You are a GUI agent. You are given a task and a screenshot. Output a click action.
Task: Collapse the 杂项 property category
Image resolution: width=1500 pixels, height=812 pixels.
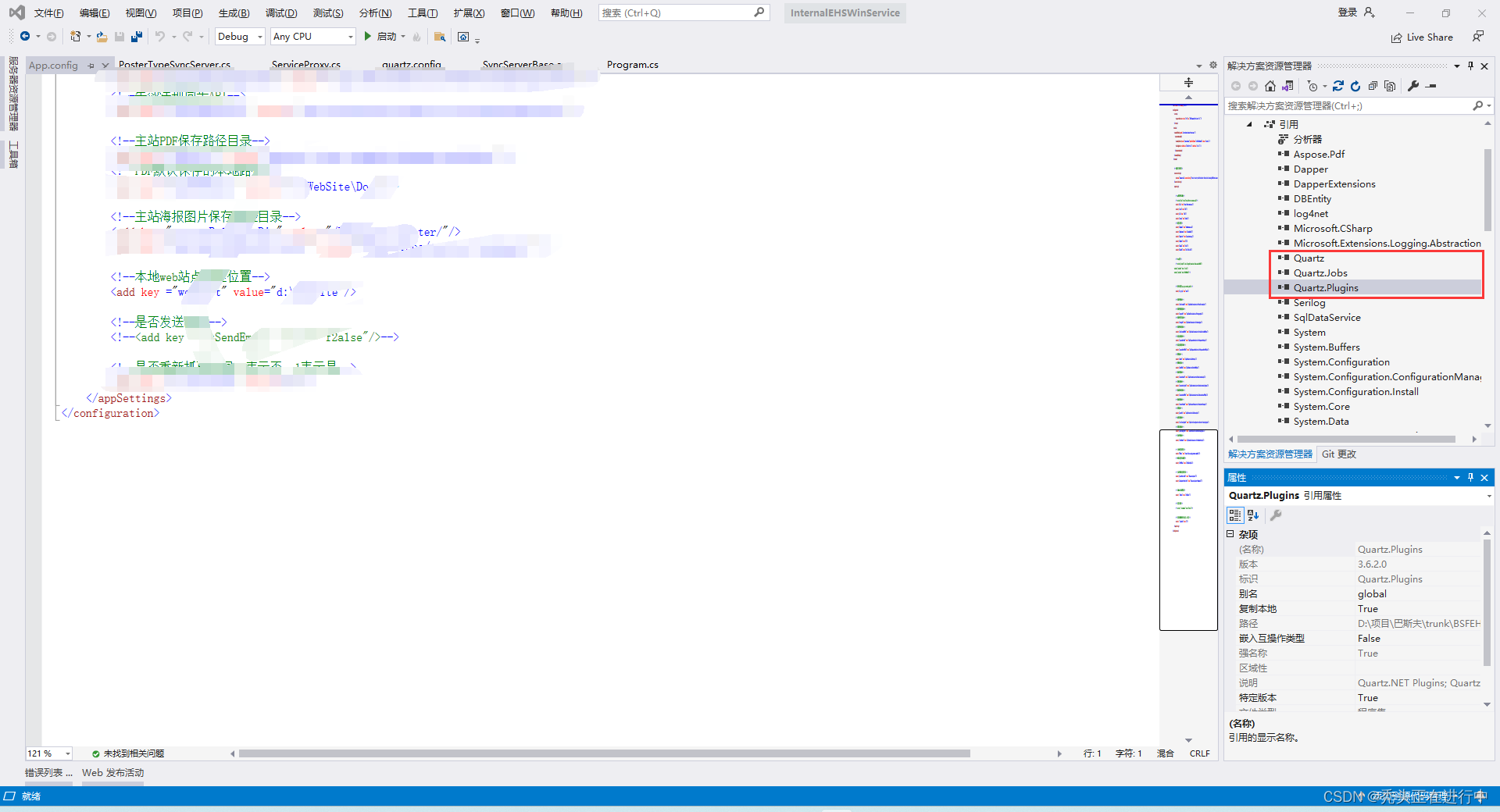(1230, 534)
